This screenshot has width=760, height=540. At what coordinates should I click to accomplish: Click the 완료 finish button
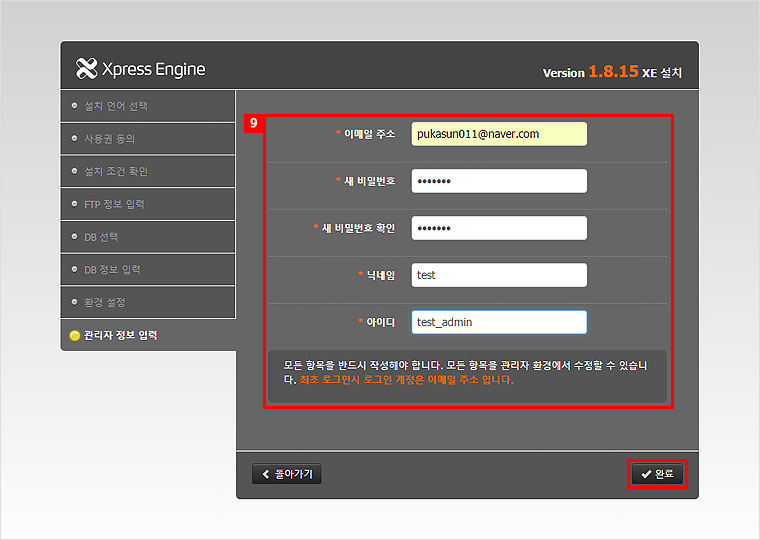coord(657,474)
